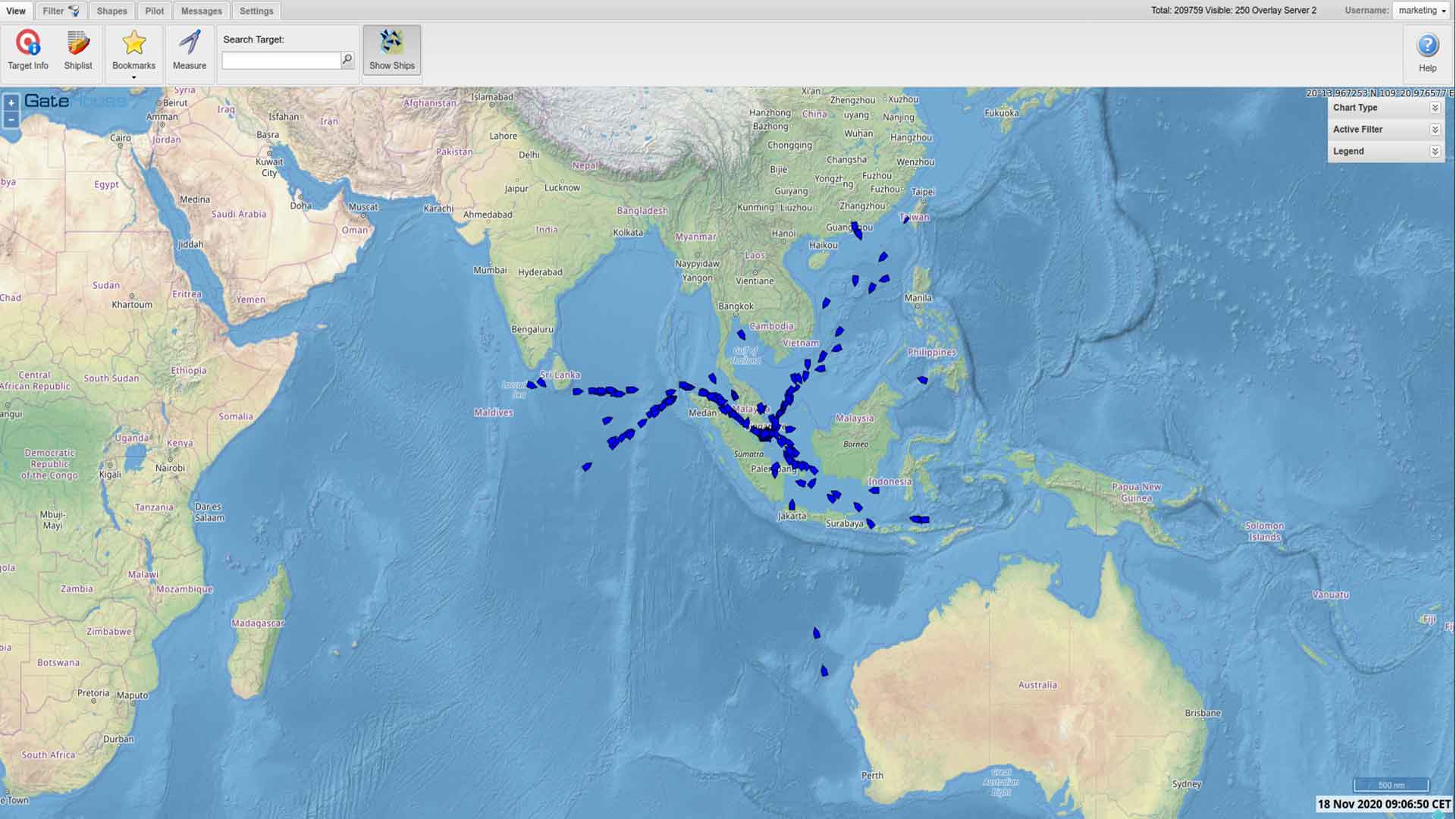Click the Search Target input field
1456x819 pixels.
click(x=281, y=60)
